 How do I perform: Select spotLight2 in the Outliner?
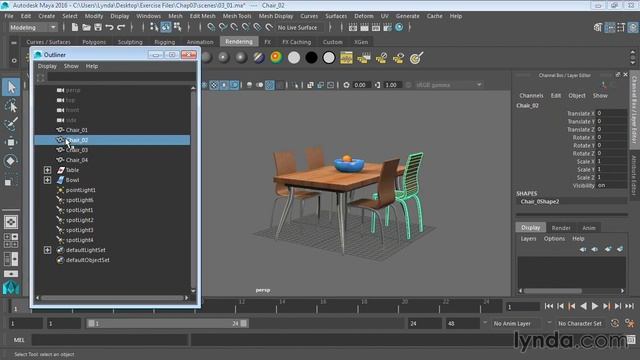click(80, 220)
